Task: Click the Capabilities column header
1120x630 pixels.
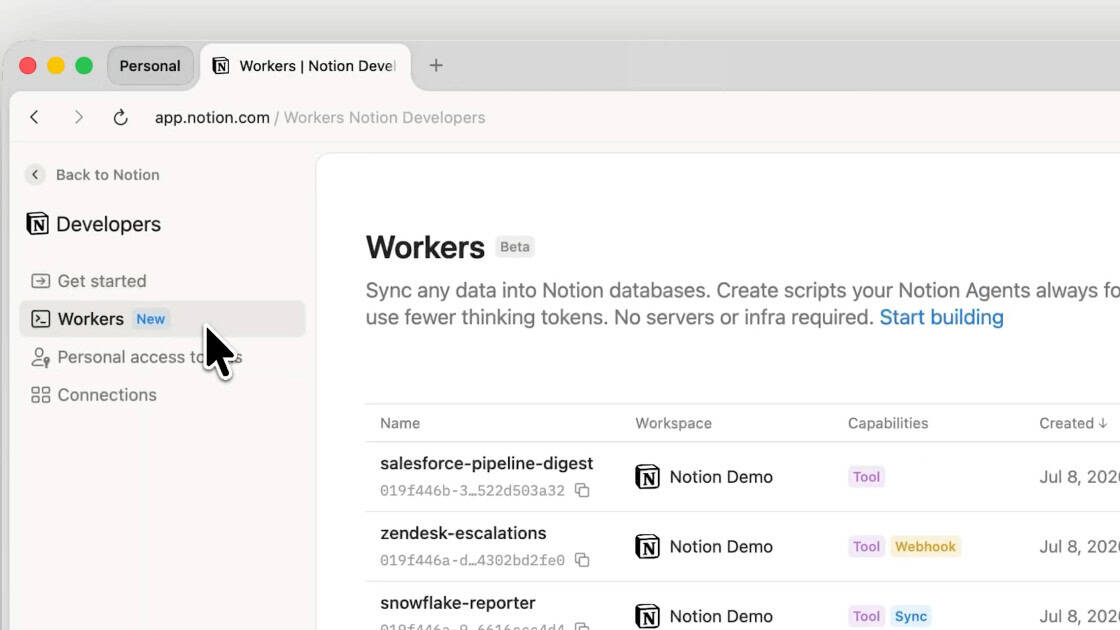Action: [888, 423]
